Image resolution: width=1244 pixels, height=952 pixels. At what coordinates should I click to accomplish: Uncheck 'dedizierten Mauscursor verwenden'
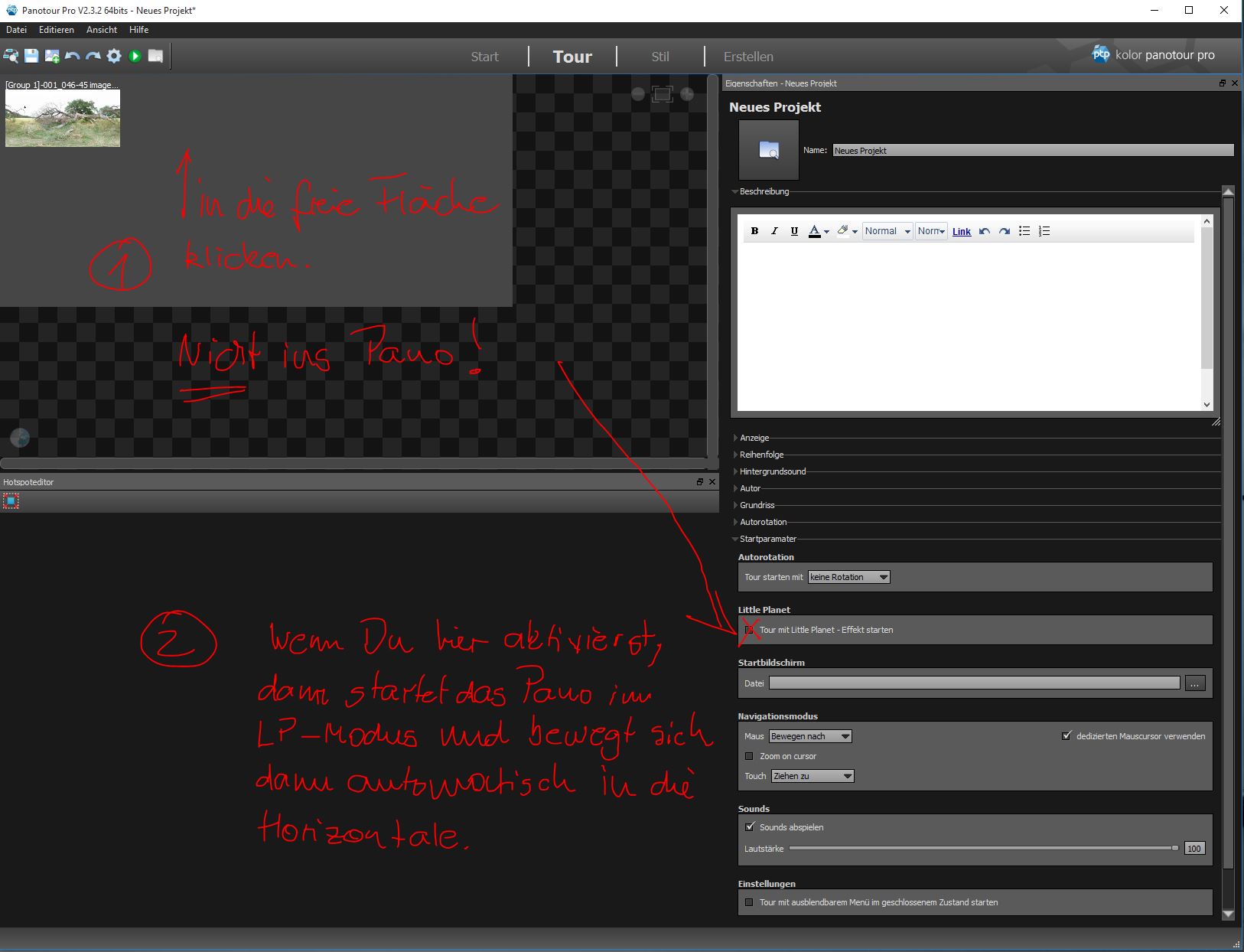1067,736
